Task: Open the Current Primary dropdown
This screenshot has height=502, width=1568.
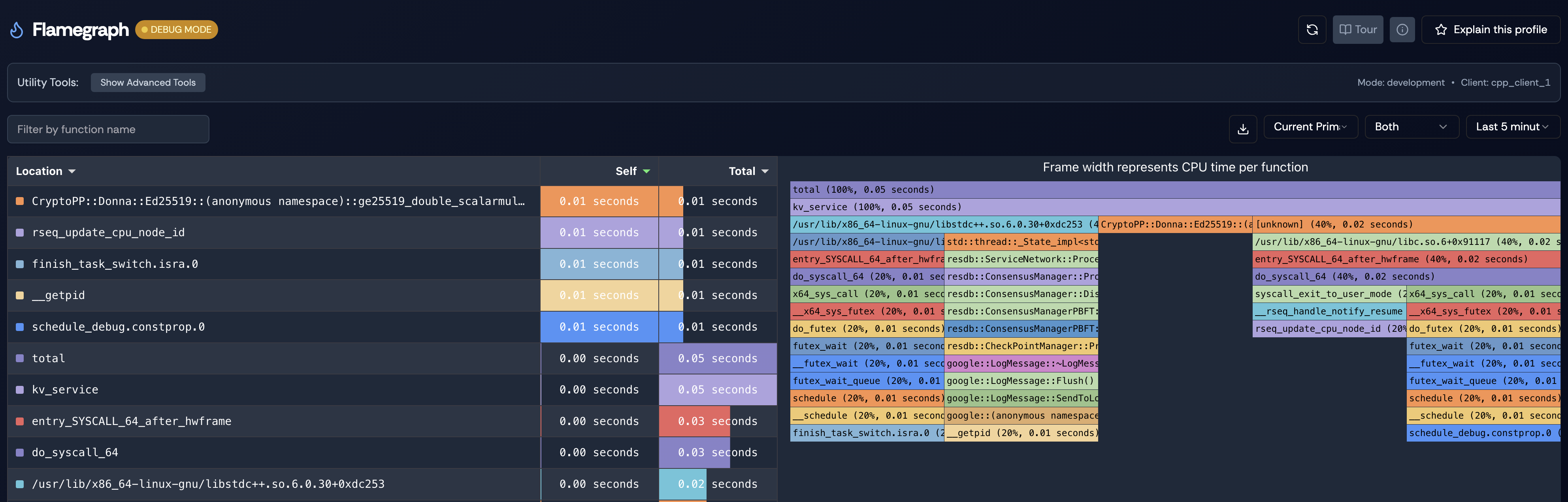Action: point(1310,126)
